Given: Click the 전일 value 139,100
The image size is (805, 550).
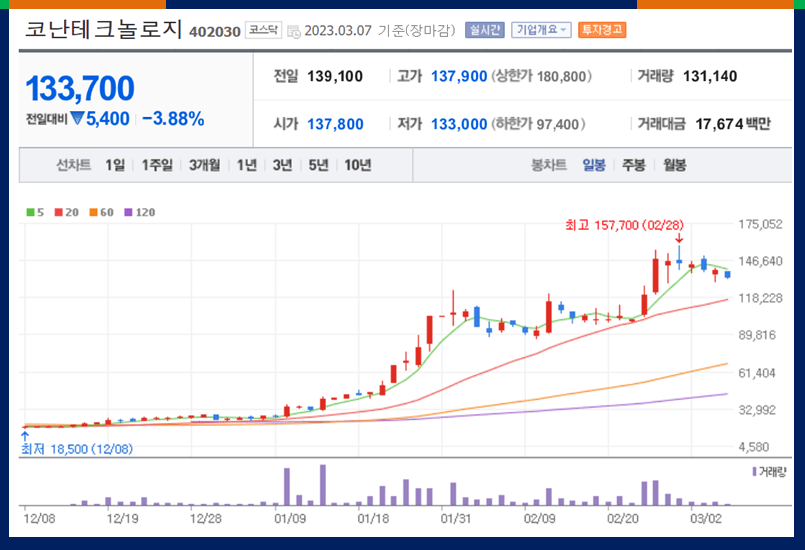Looking at the screenshot, I should (335, 77).
